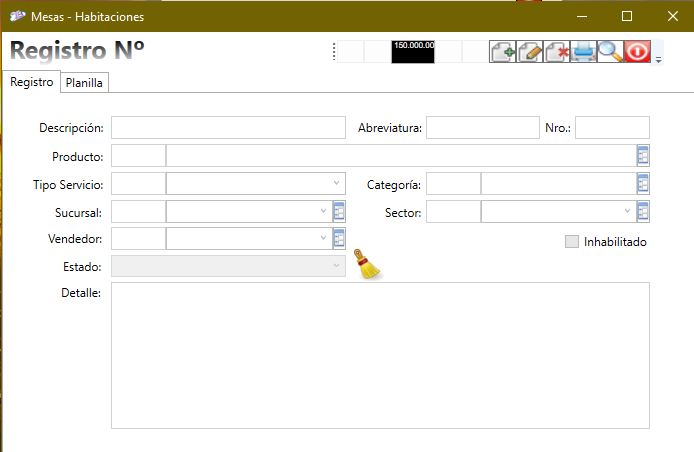Open the Sucursal lookup list icon
Viewport: 694px width, 452px height.
click(x=339, y=212)
